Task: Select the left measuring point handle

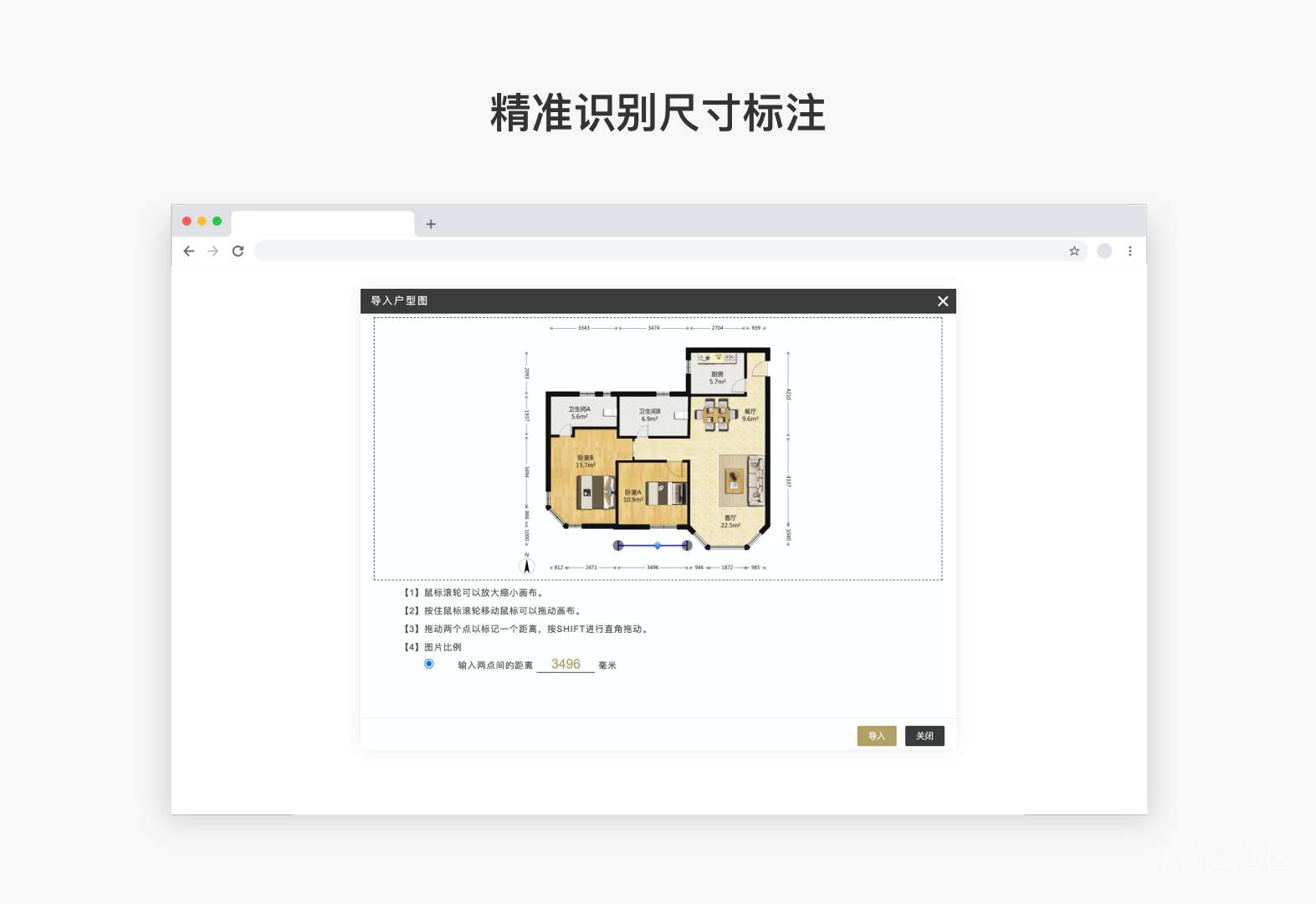Action: coord(618,546)
